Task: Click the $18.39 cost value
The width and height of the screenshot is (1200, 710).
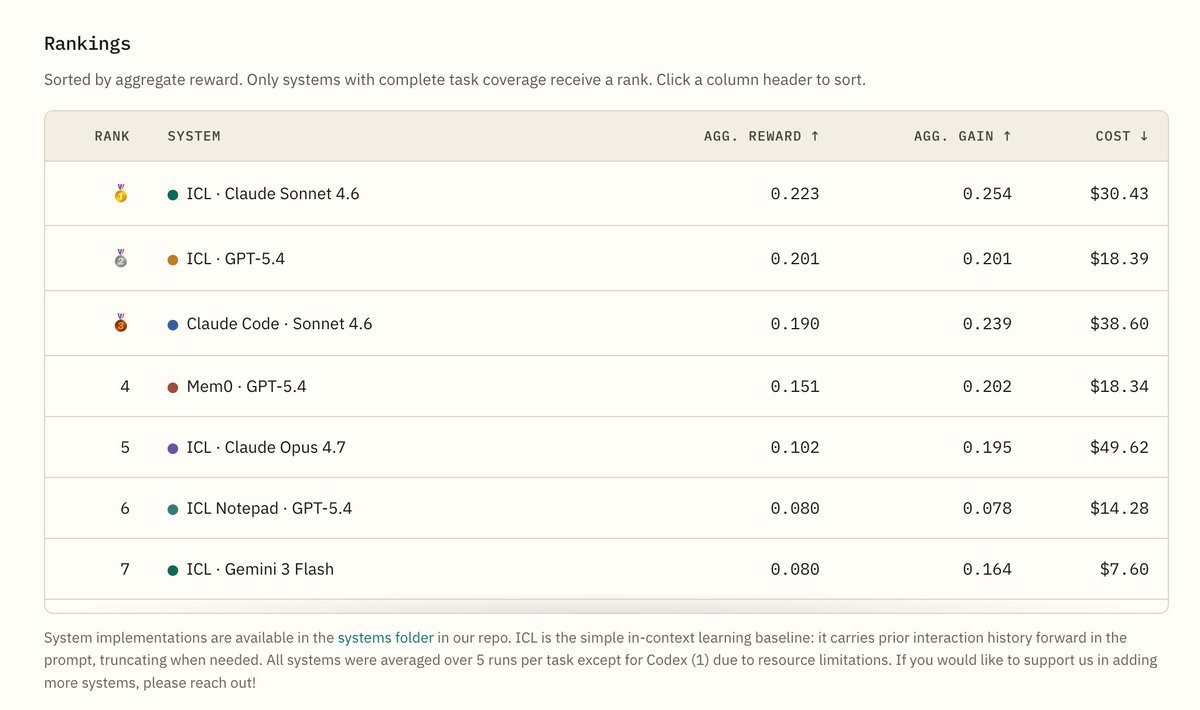Action: pos(1119,259)
